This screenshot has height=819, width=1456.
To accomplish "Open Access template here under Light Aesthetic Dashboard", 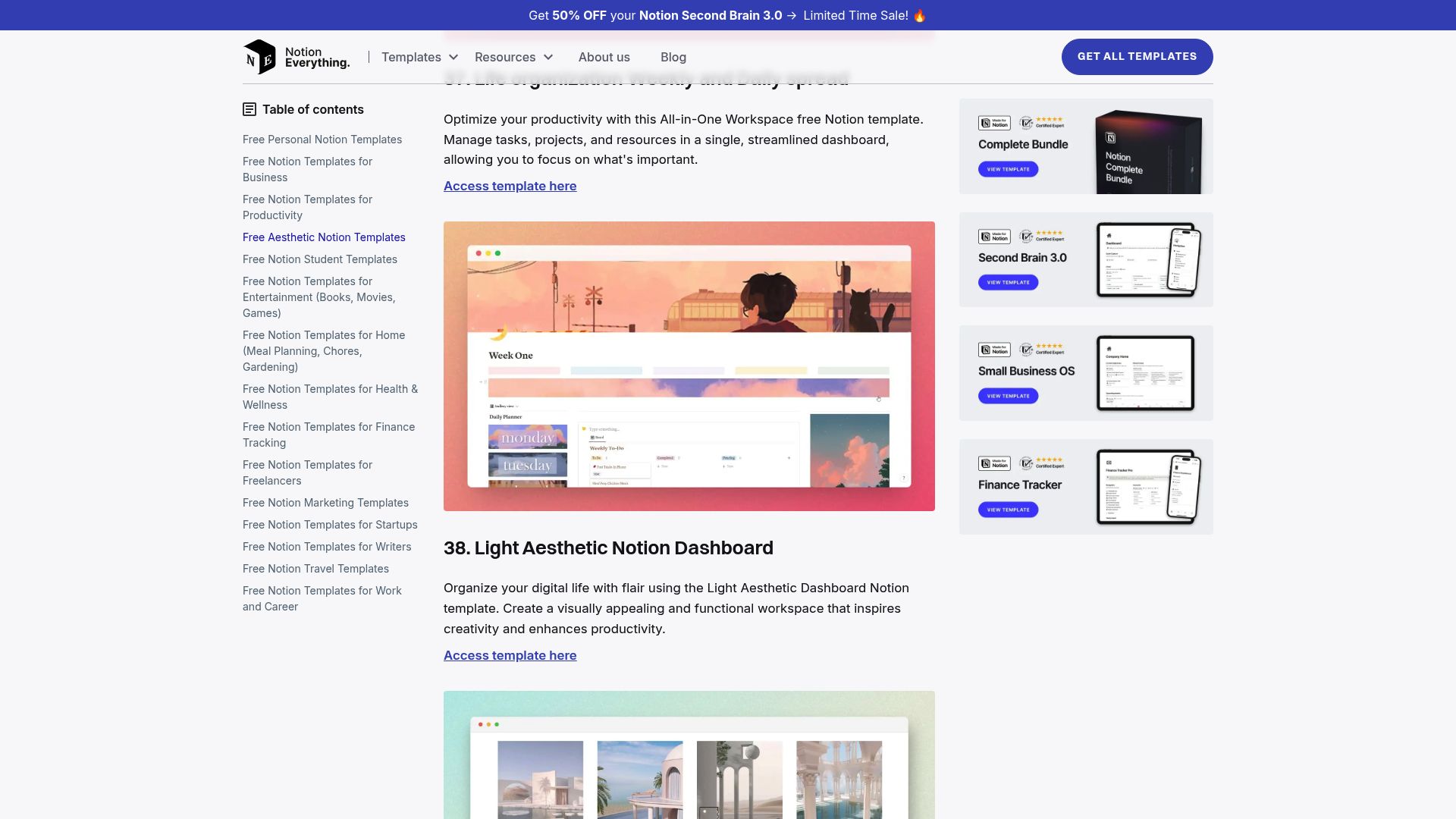I will [x=510, y=655].
